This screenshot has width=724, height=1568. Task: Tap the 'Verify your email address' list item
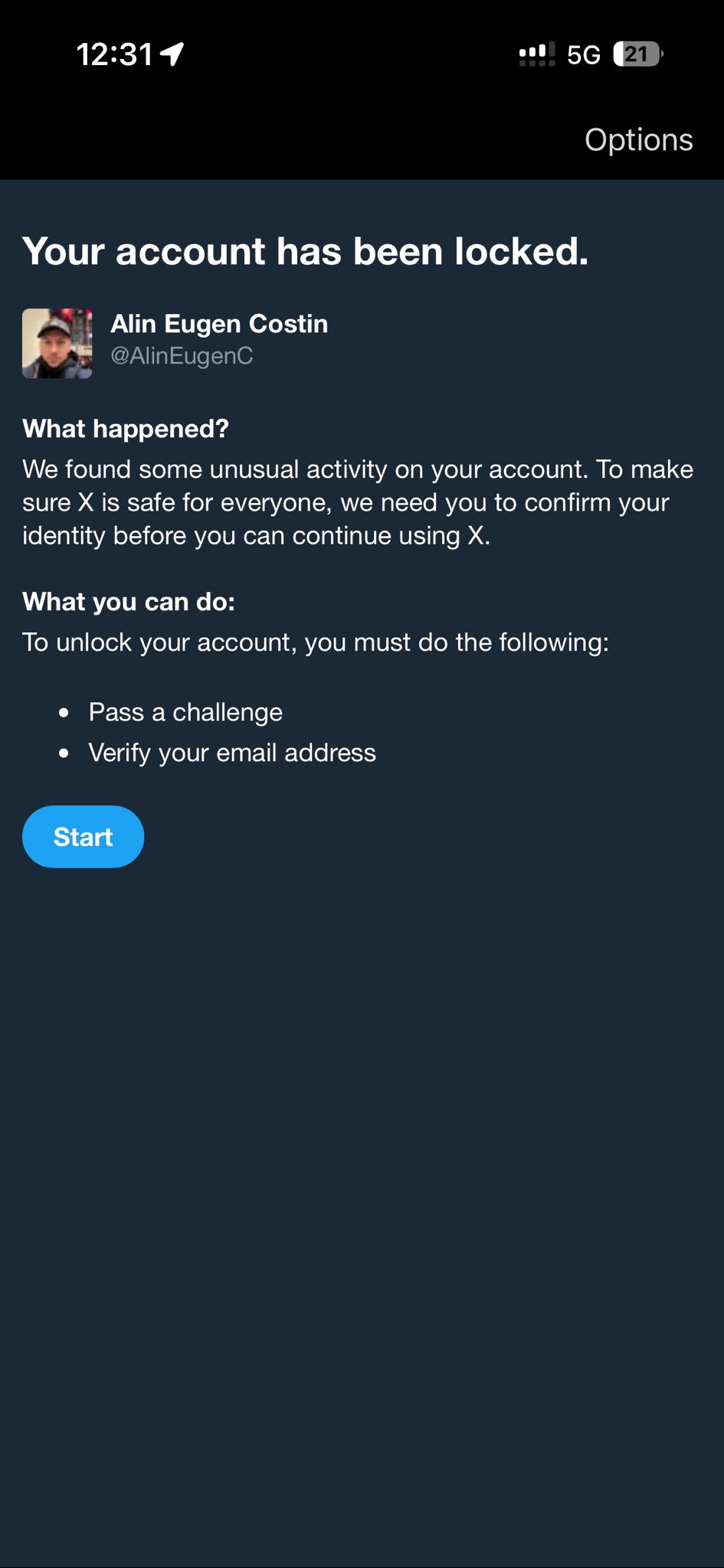232,753
